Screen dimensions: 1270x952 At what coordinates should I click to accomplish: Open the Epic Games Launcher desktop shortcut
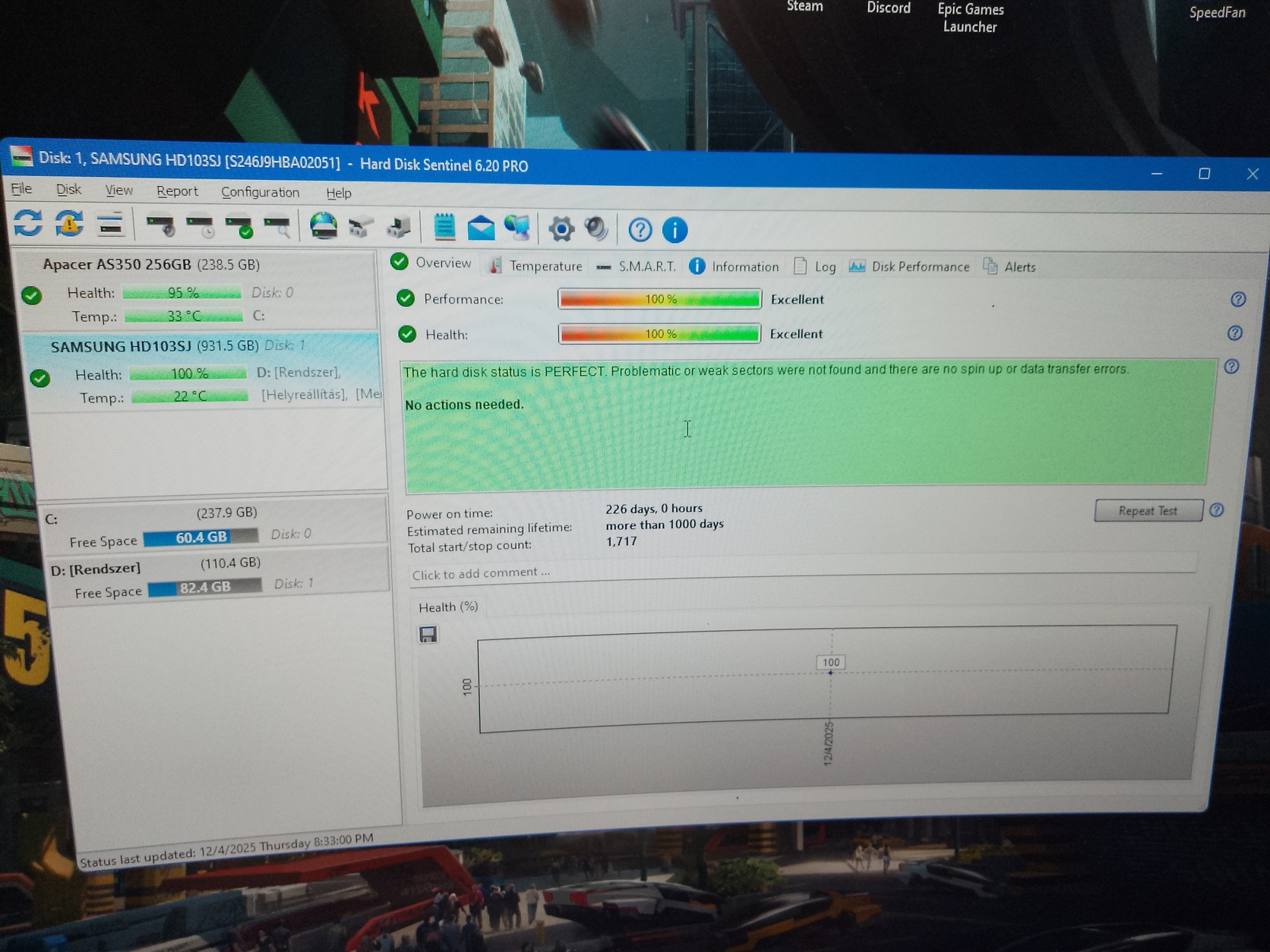click(x=971, y=17)
